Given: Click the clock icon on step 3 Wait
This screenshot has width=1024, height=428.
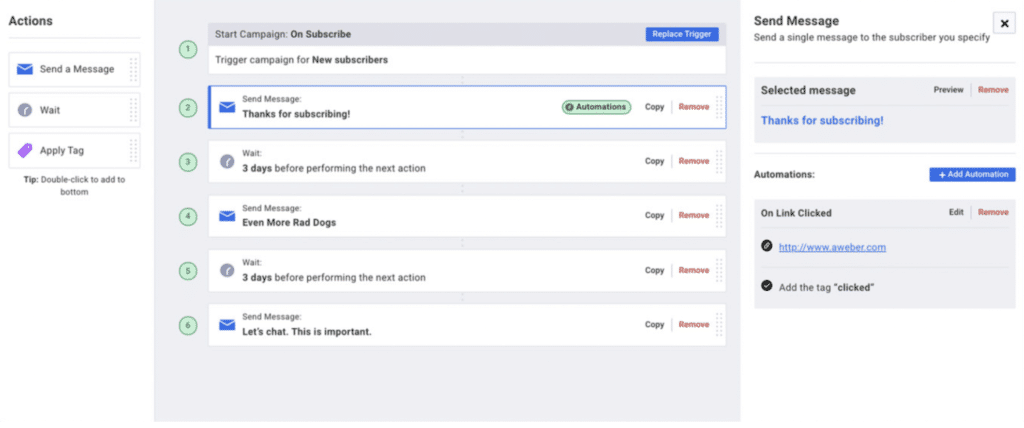Looking at the screenshot, I should [227, 161].
